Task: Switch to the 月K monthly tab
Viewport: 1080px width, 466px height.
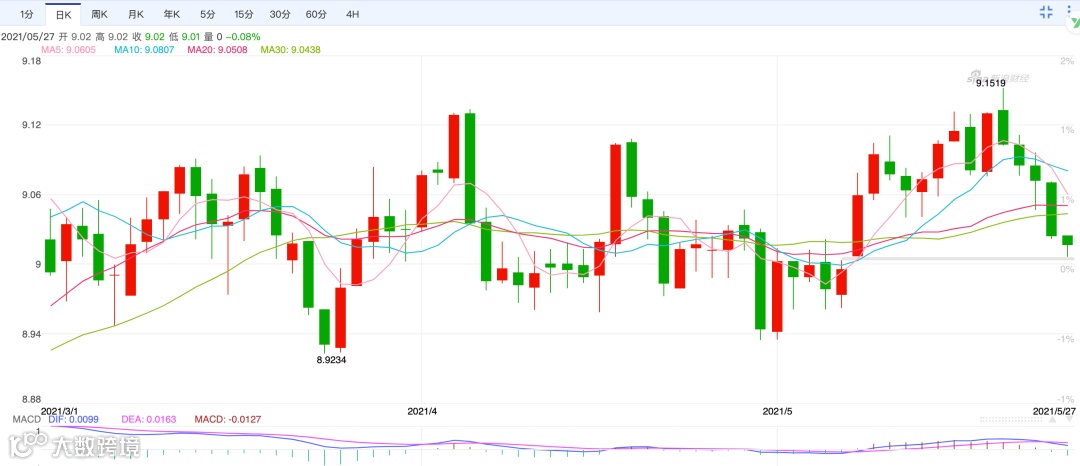Action: coord(136,14)
